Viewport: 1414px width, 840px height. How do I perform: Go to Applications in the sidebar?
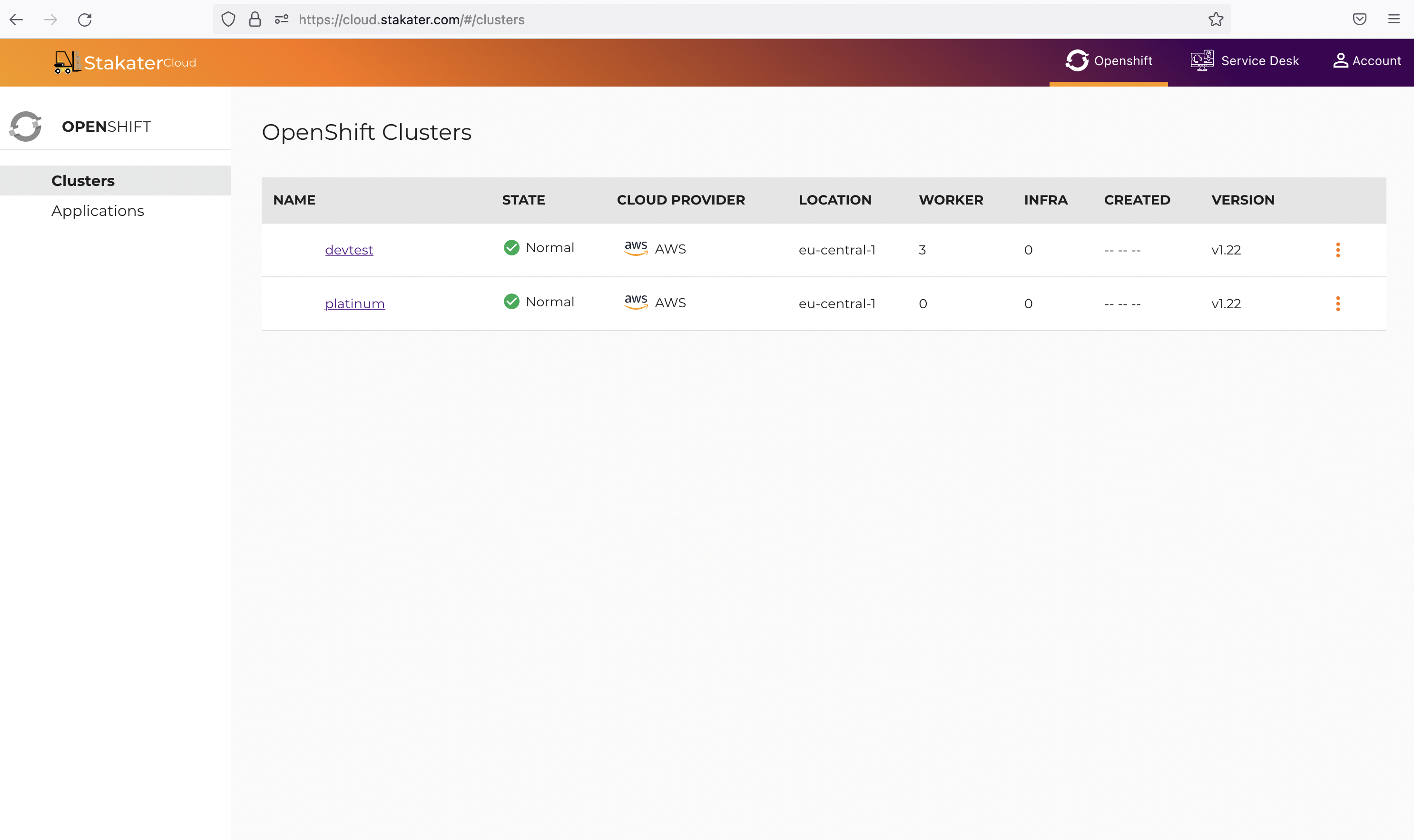click(98, 211)
